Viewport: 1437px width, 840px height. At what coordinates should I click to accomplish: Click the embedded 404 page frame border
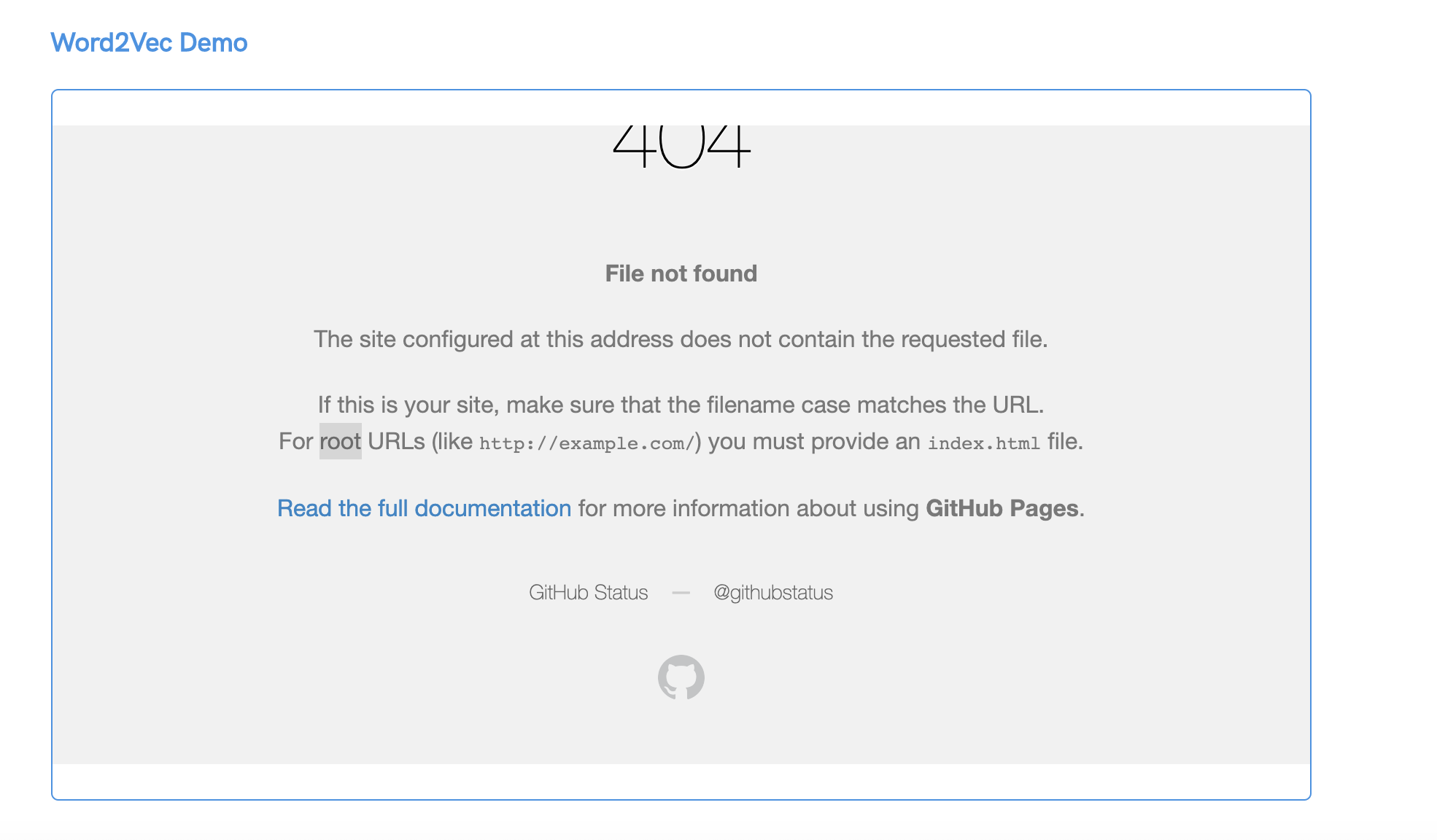pos(680,91)
